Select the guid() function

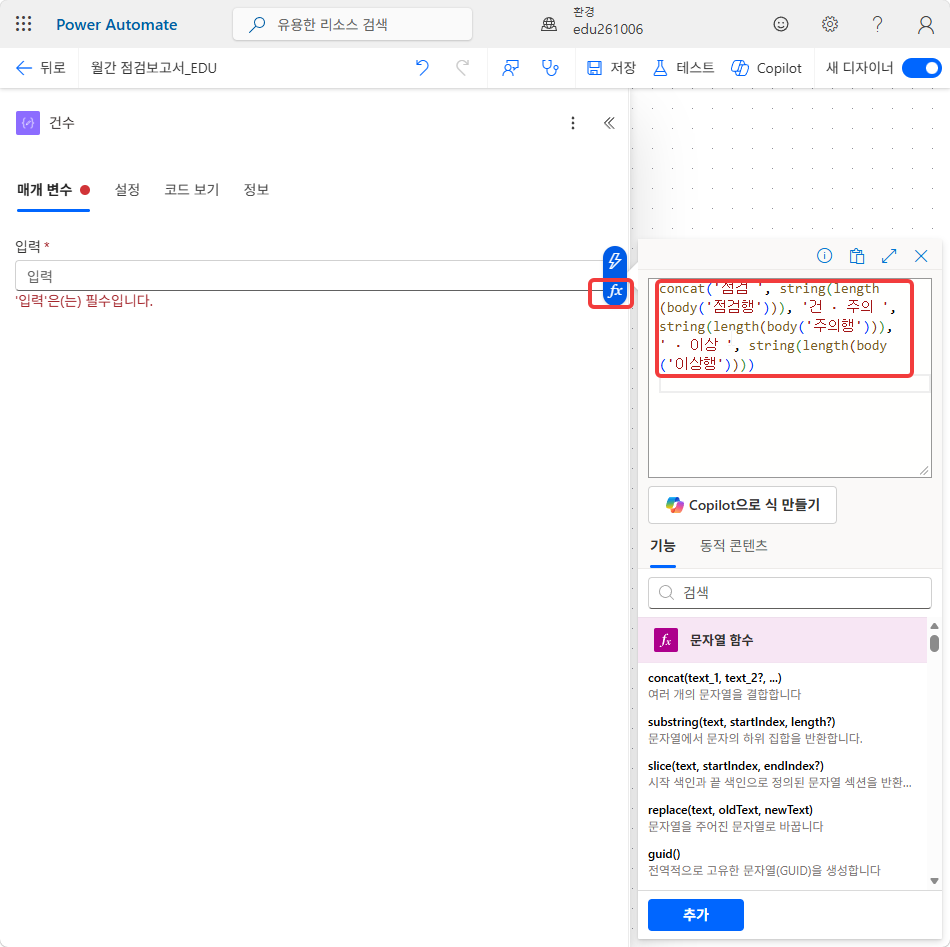(782, 862)
